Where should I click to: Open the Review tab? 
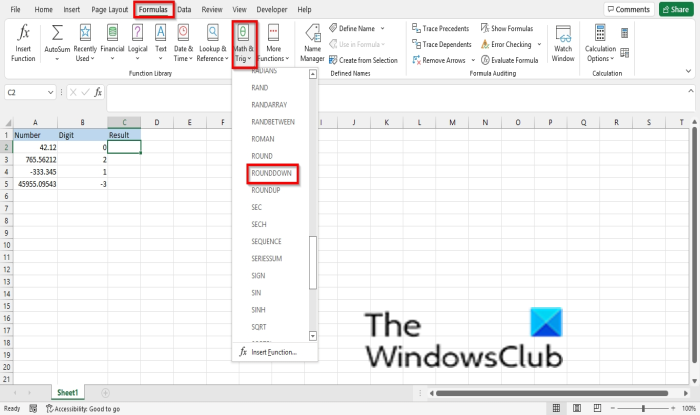coord(212,9)
